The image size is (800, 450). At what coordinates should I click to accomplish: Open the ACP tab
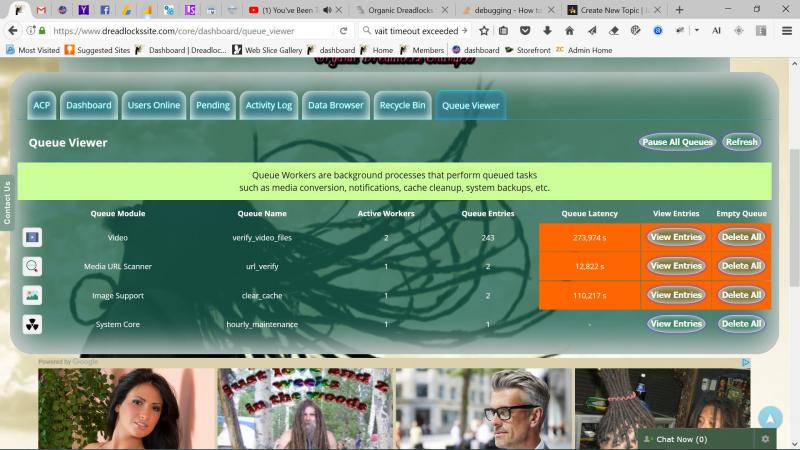[41, 105]
